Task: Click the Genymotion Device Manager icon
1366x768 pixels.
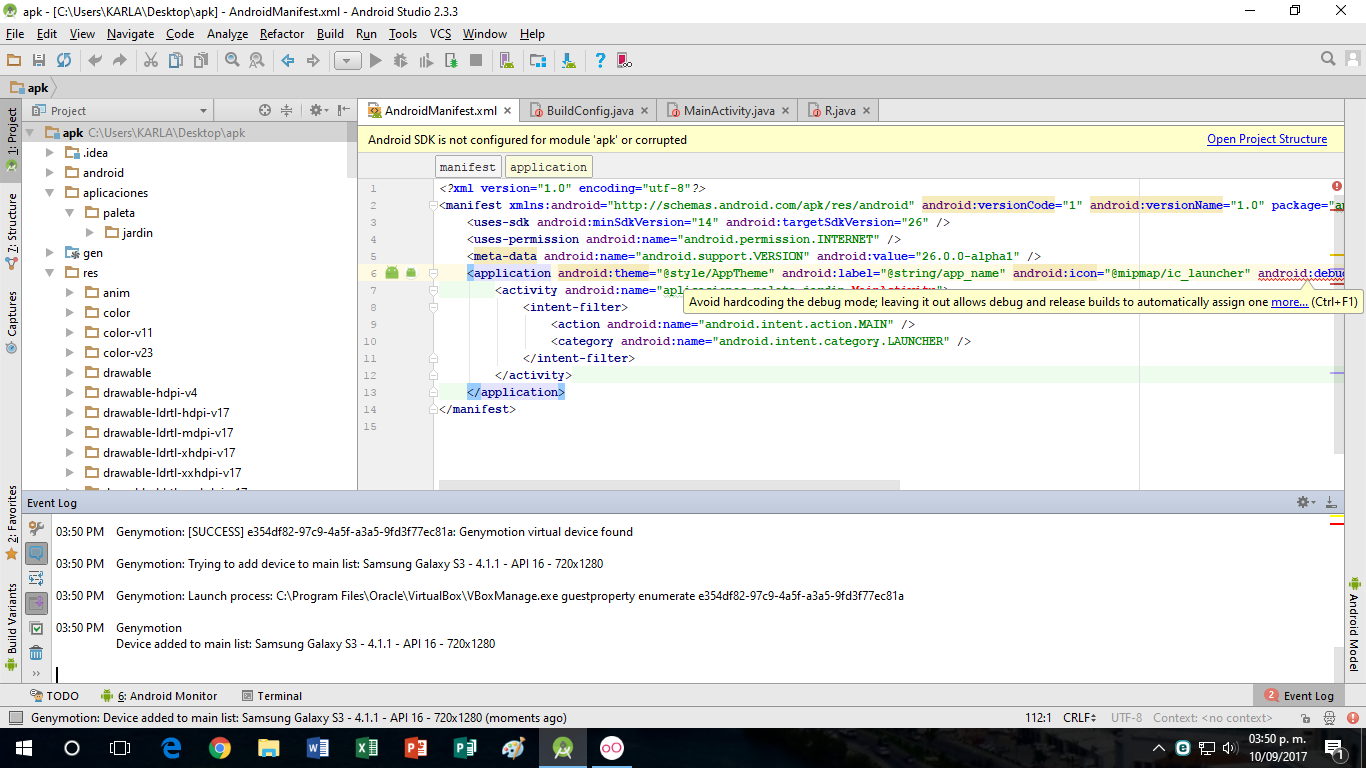Action: tap(625, 61)
